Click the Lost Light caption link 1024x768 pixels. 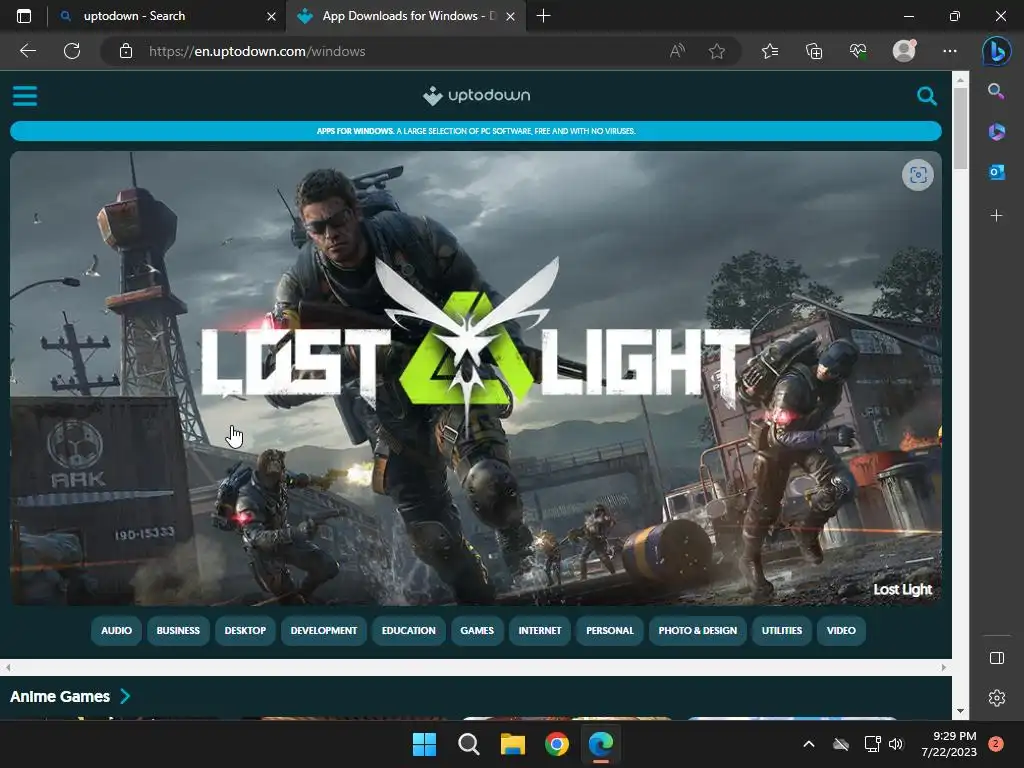click(903, 589)
